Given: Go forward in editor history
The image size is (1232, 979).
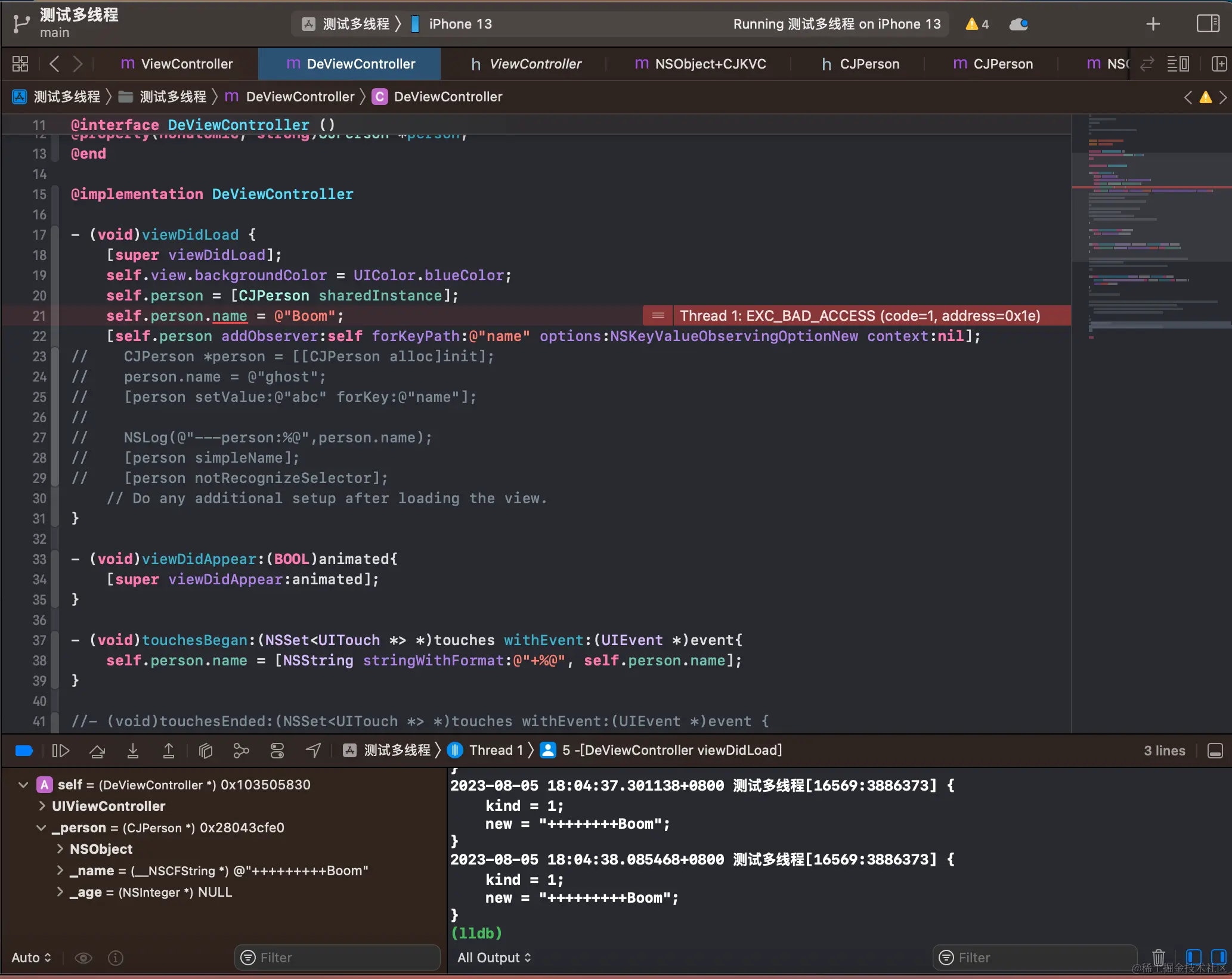Looking at the screenshot, I should point(78,64).
